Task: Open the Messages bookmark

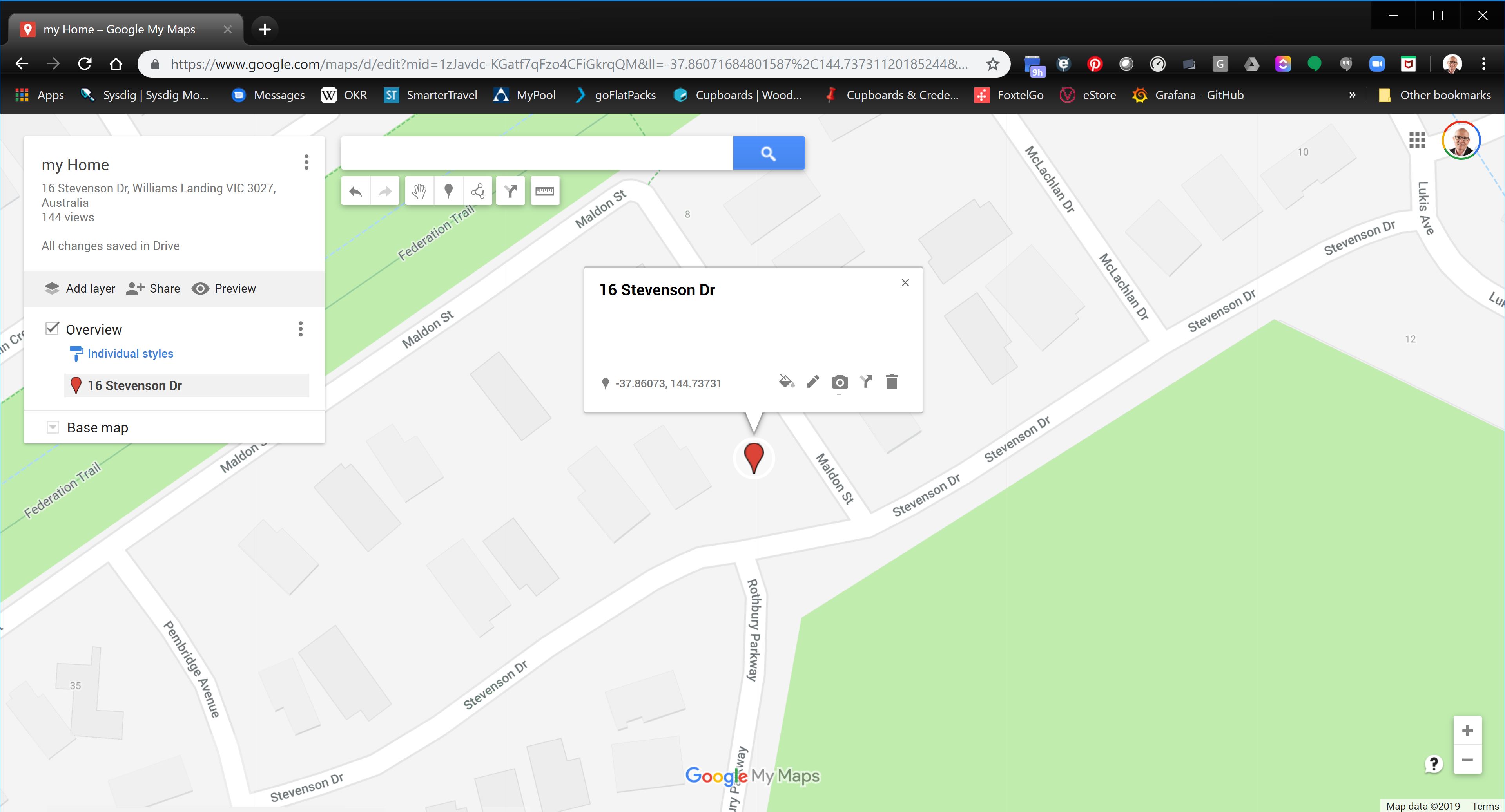Action: (x=268, y=95)
